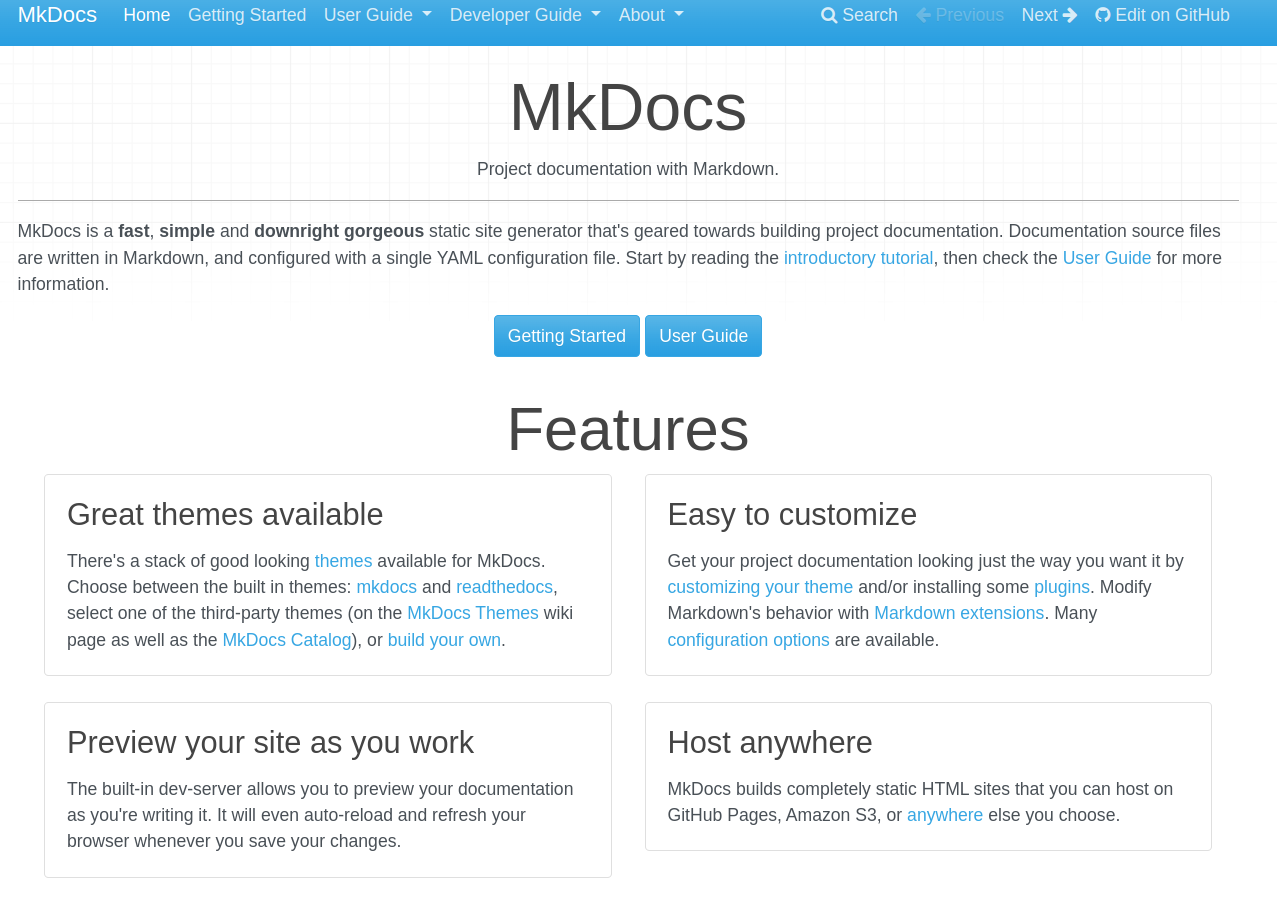The width and height of the screenshot is (1277, 902).
Task: Open Getting Started in the navbar
Action: 247,15
